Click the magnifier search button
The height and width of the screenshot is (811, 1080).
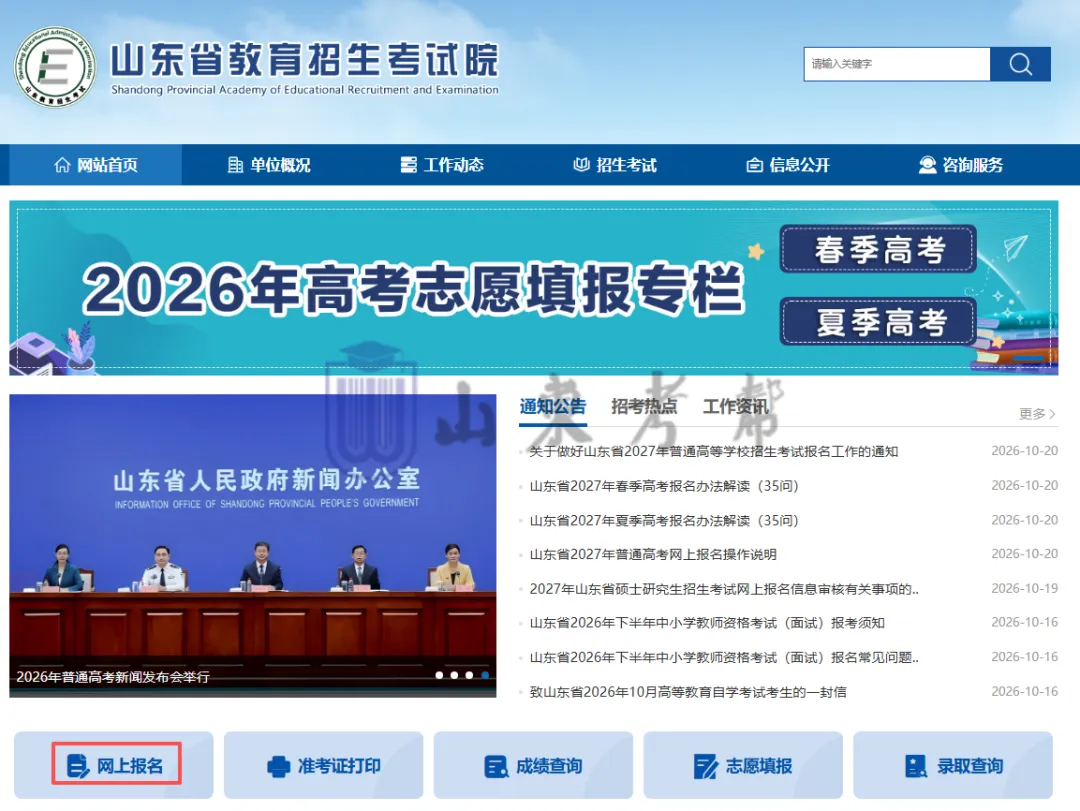(x=1020, y=64)
